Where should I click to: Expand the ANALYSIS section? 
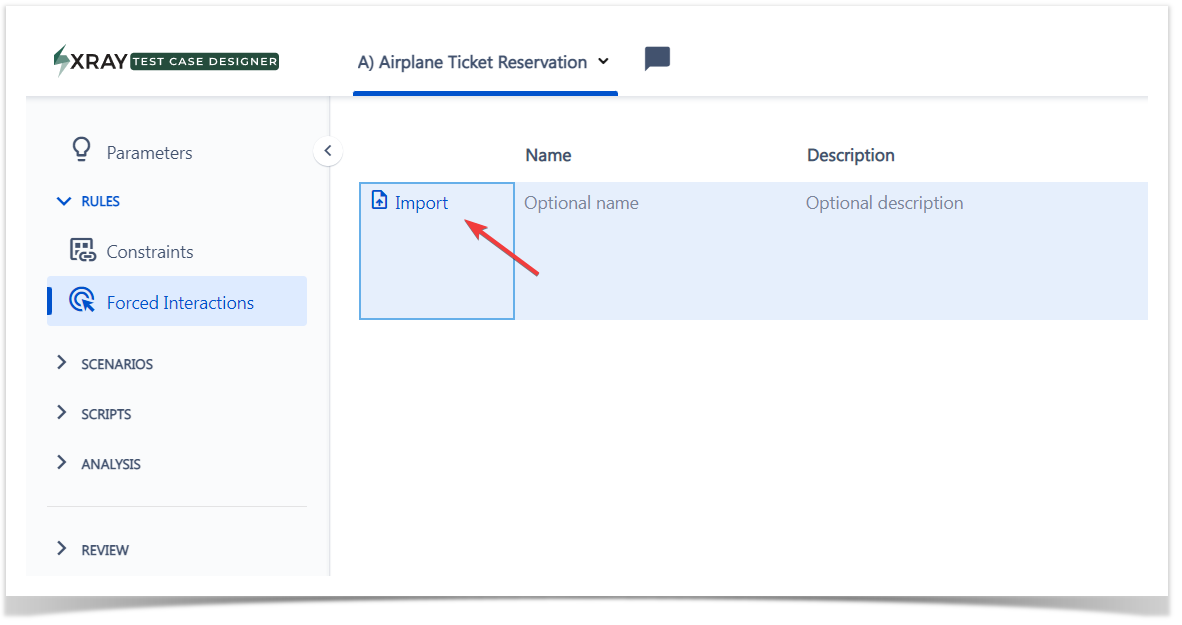99,463
